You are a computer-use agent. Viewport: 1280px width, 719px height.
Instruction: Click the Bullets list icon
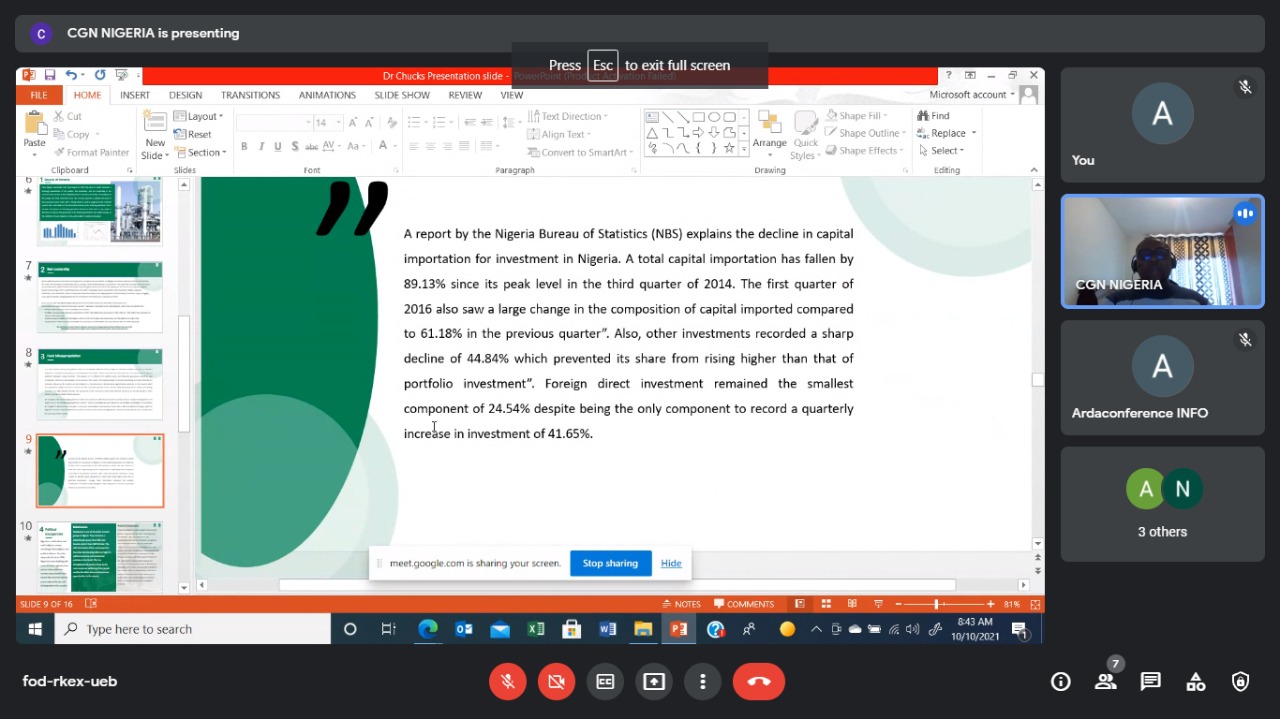click(413, 122)
